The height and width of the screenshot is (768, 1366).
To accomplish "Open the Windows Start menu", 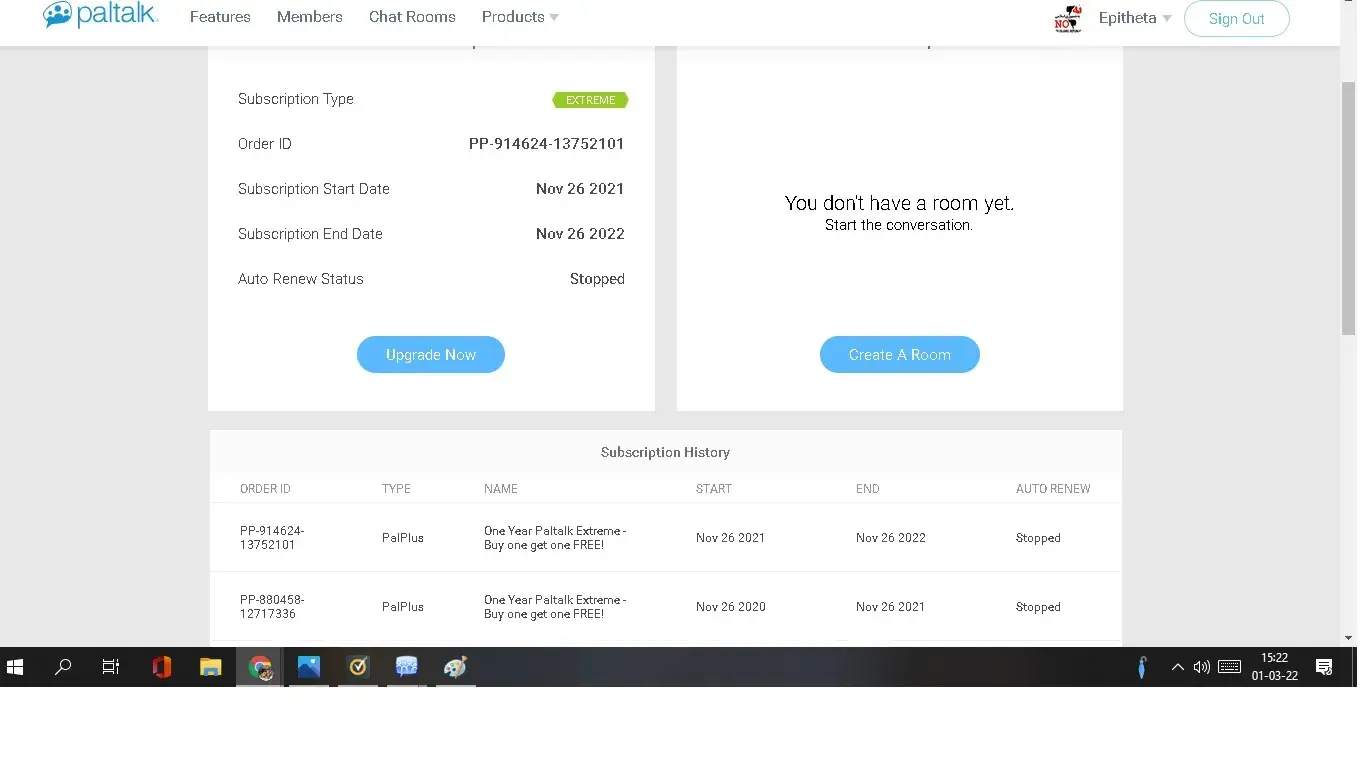I will [x=15, y=667].
